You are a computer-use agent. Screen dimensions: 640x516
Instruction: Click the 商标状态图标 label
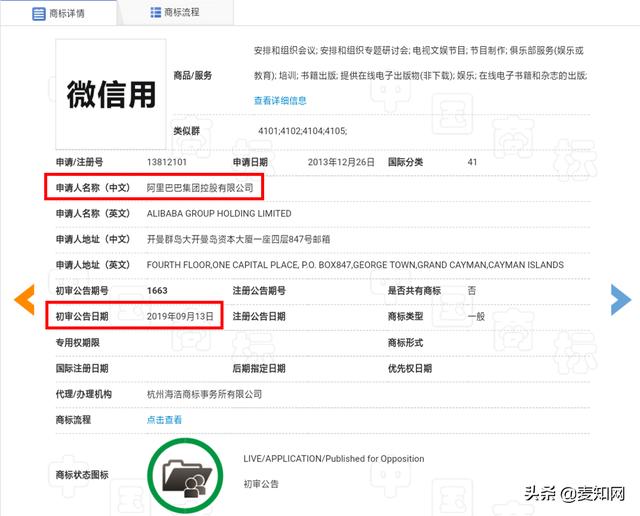click(x=82, y=475)
